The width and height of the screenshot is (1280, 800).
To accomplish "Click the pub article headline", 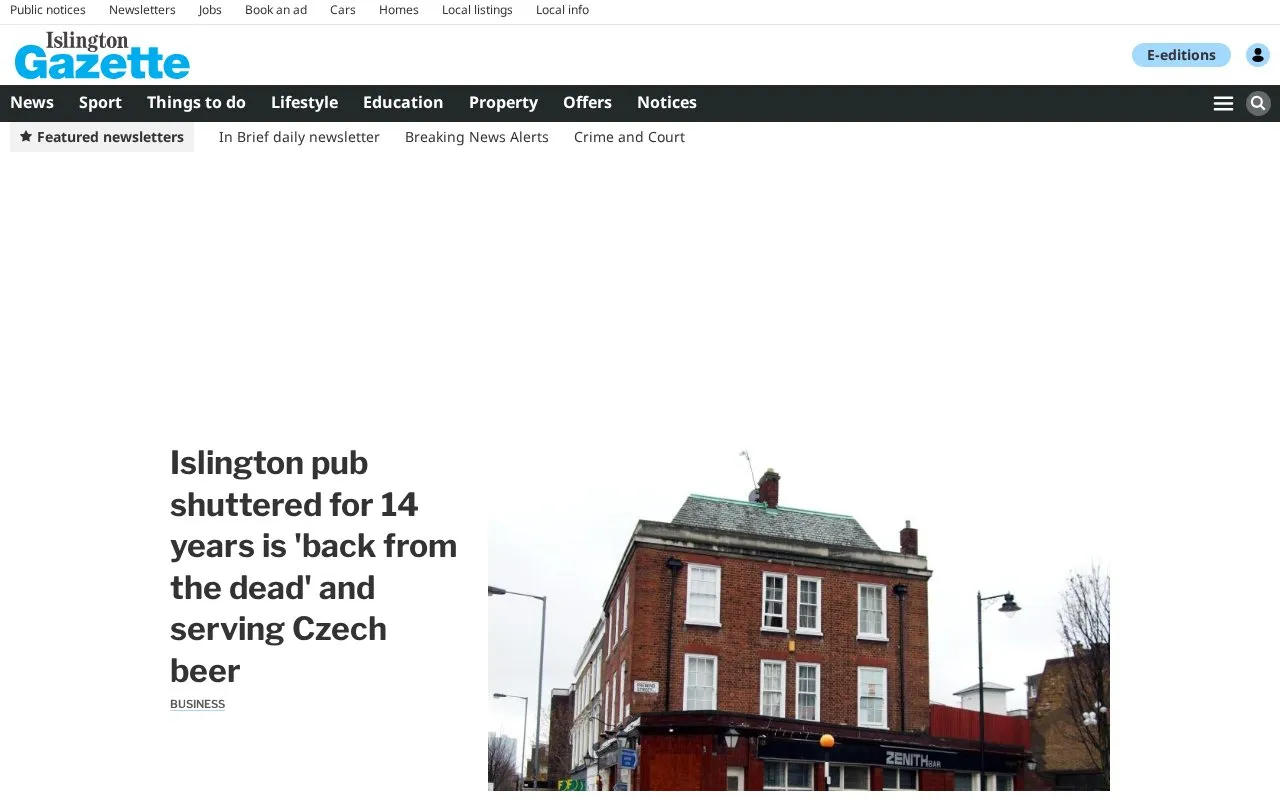I will (313, 566).
